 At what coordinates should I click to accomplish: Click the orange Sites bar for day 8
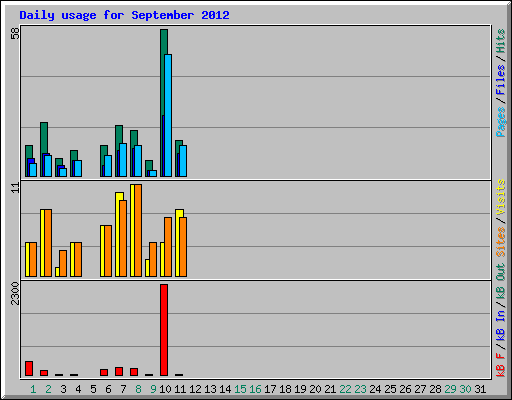(138, 230)
